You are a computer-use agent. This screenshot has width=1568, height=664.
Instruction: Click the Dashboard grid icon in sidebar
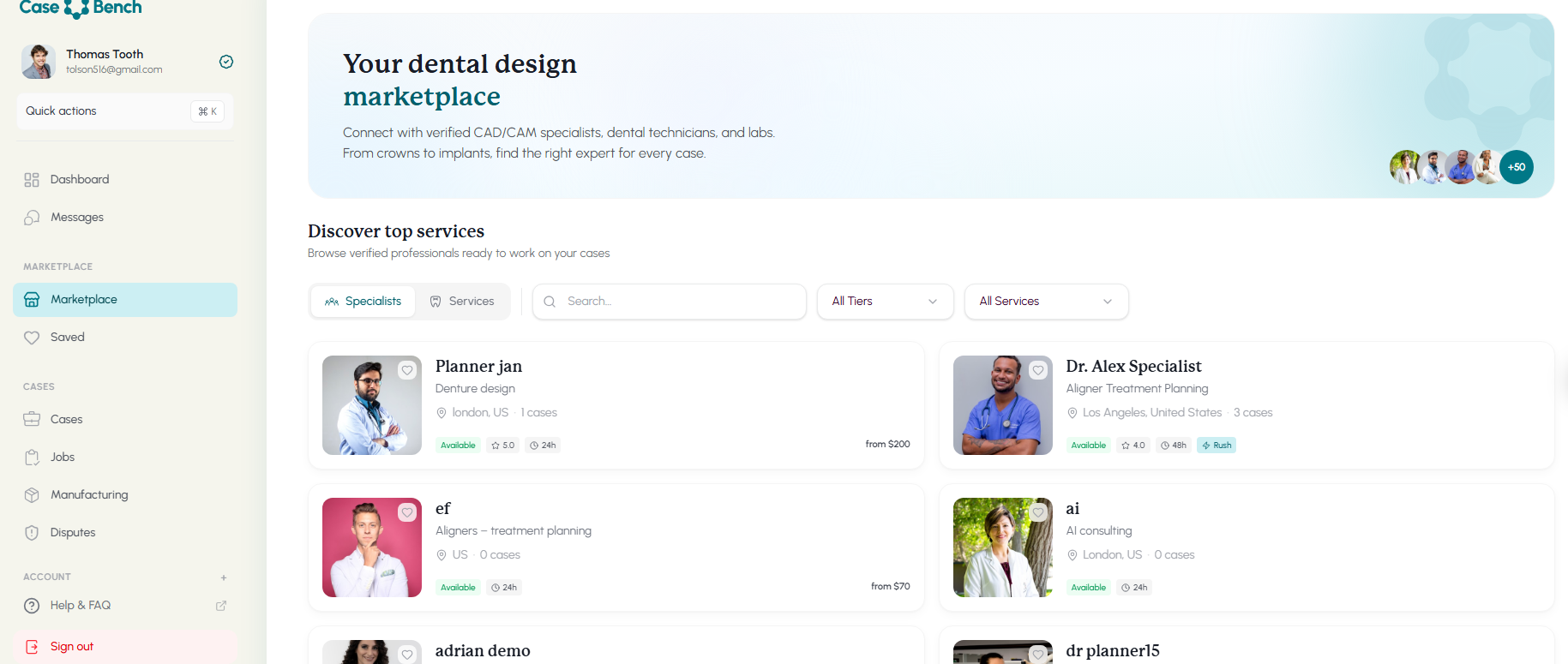pyautogui.click(x=32, y=180)
